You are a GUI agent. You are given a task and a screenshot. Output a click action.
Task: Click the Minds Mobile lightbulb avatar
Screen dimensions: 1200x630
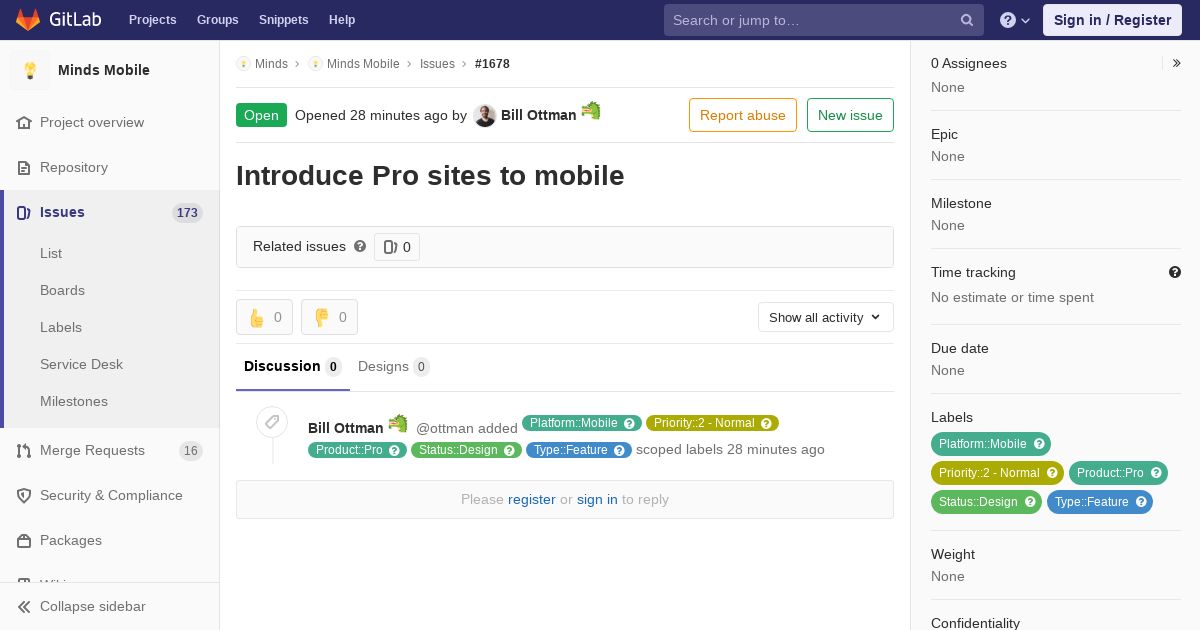point(30,70)
